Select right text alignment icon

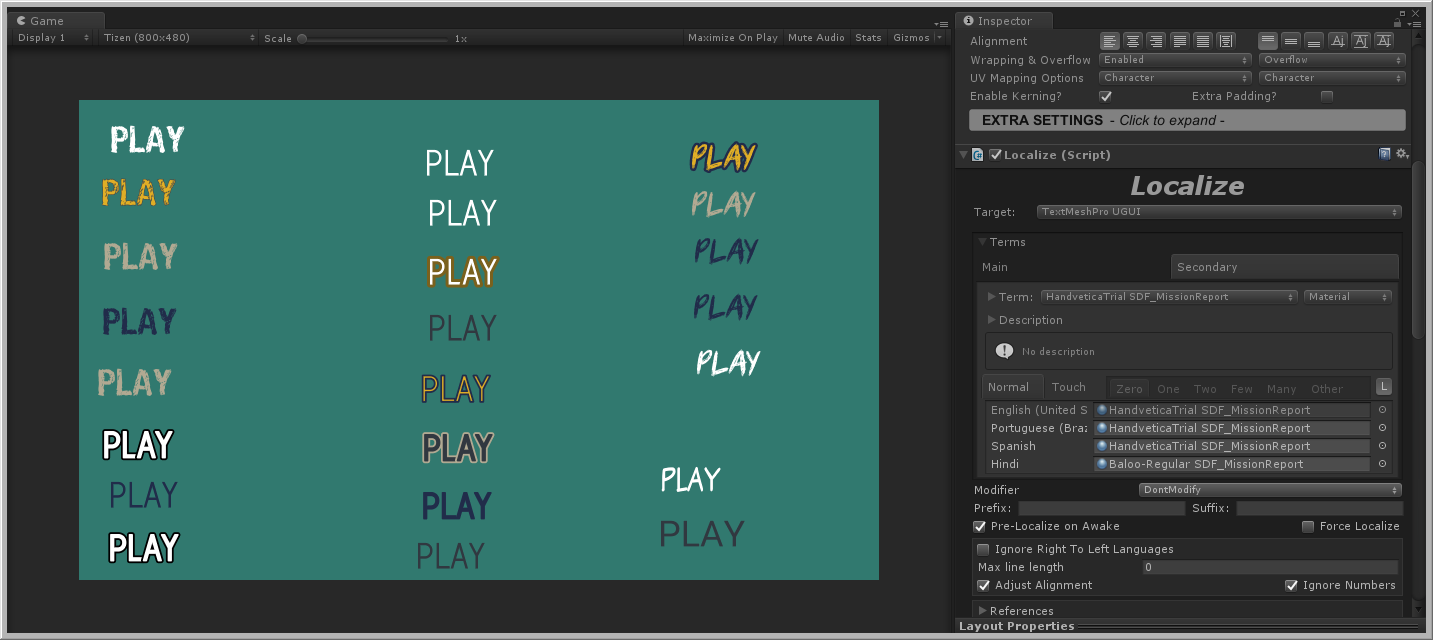1156,41
